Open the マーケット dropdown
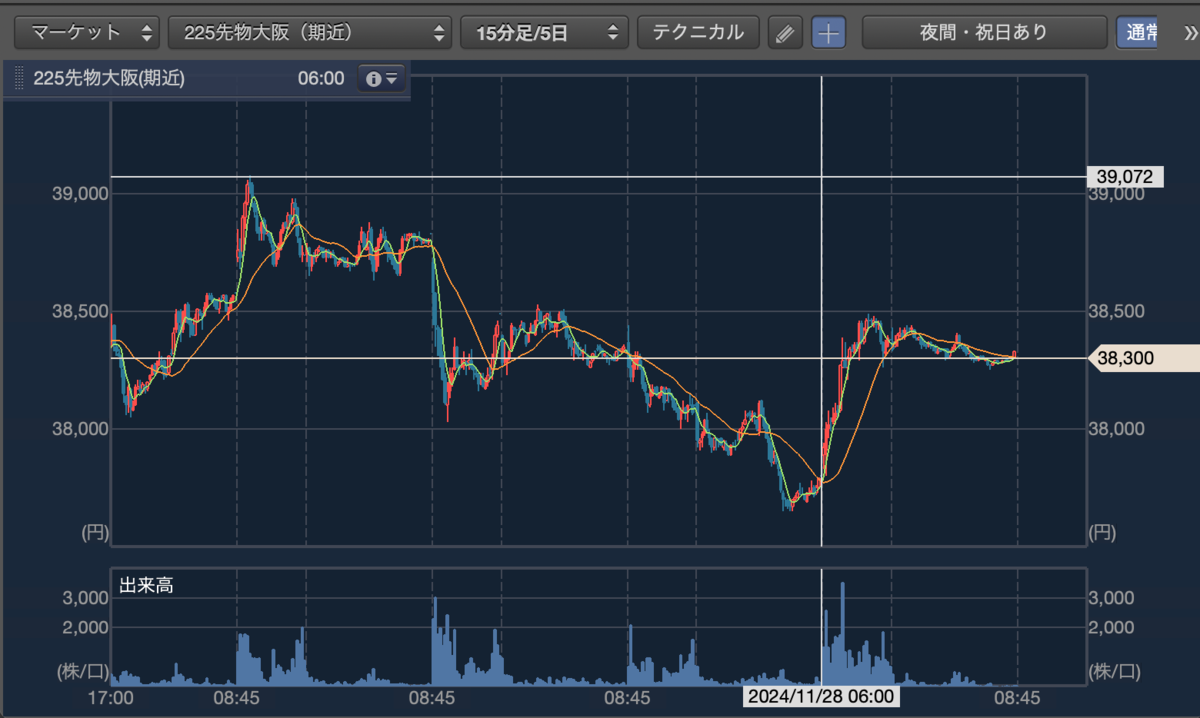 click(x=87, y=32)
